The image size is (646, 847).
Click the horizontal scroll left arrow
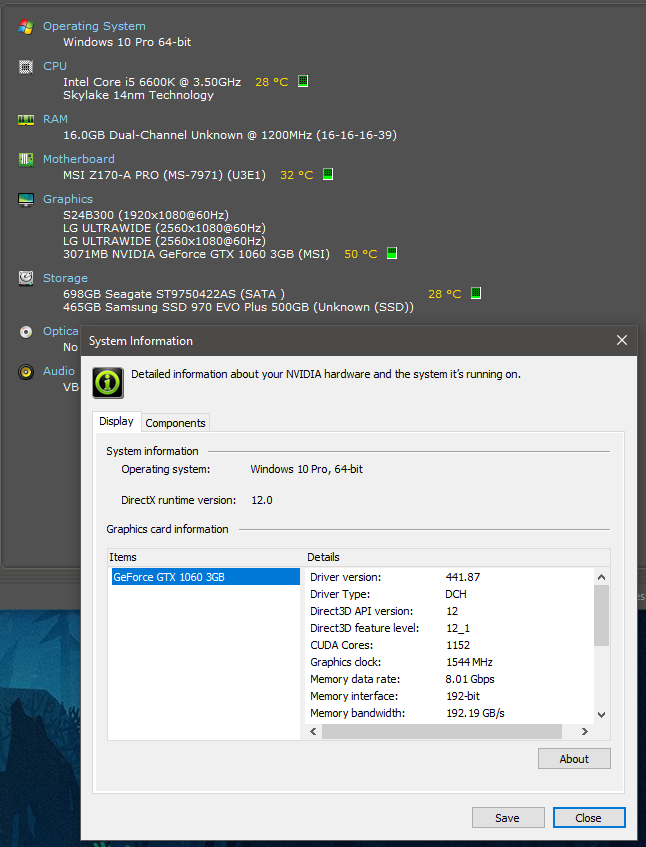click(313, 731)
